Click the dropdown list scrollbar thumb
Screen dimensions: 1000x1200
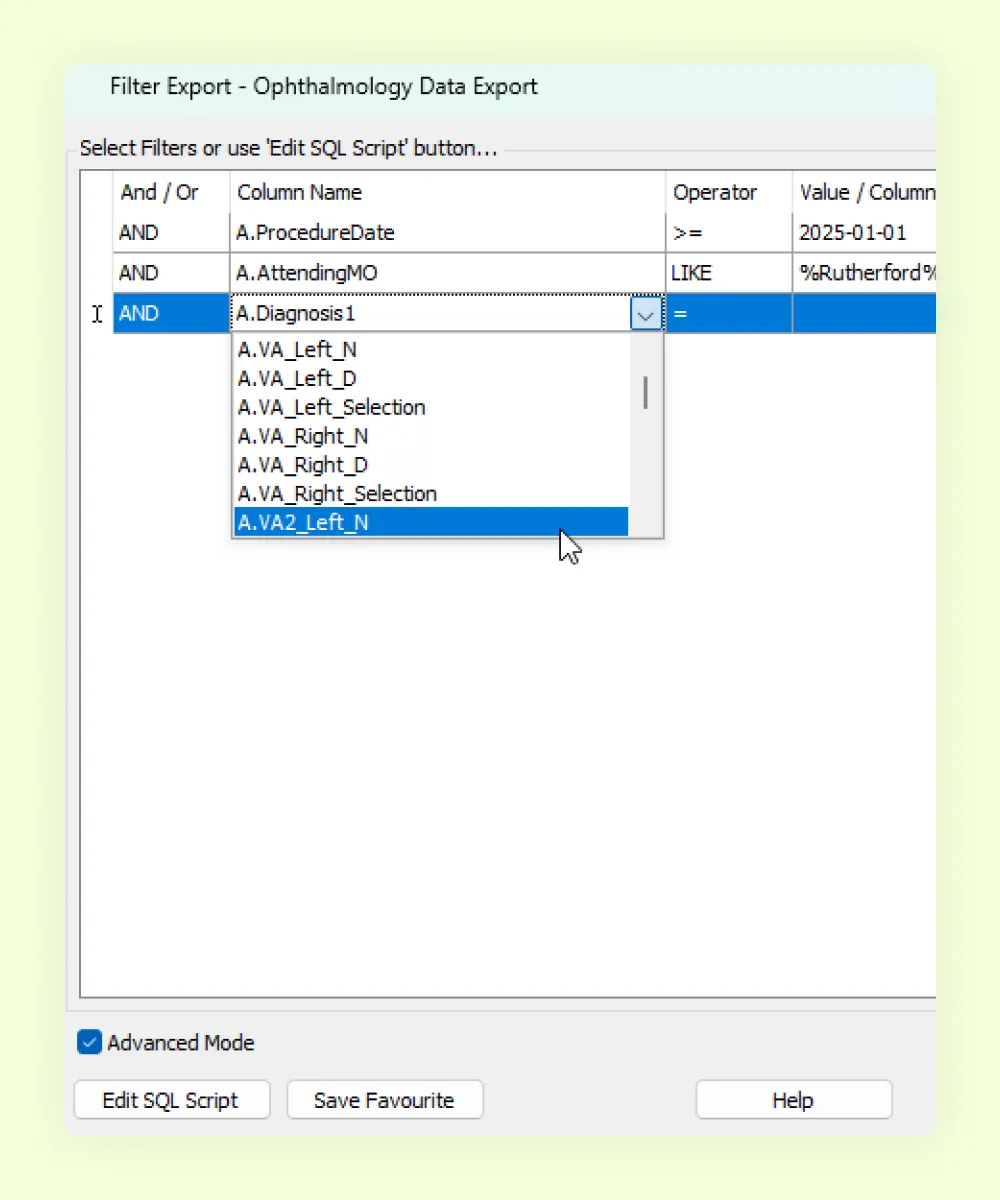646,392
